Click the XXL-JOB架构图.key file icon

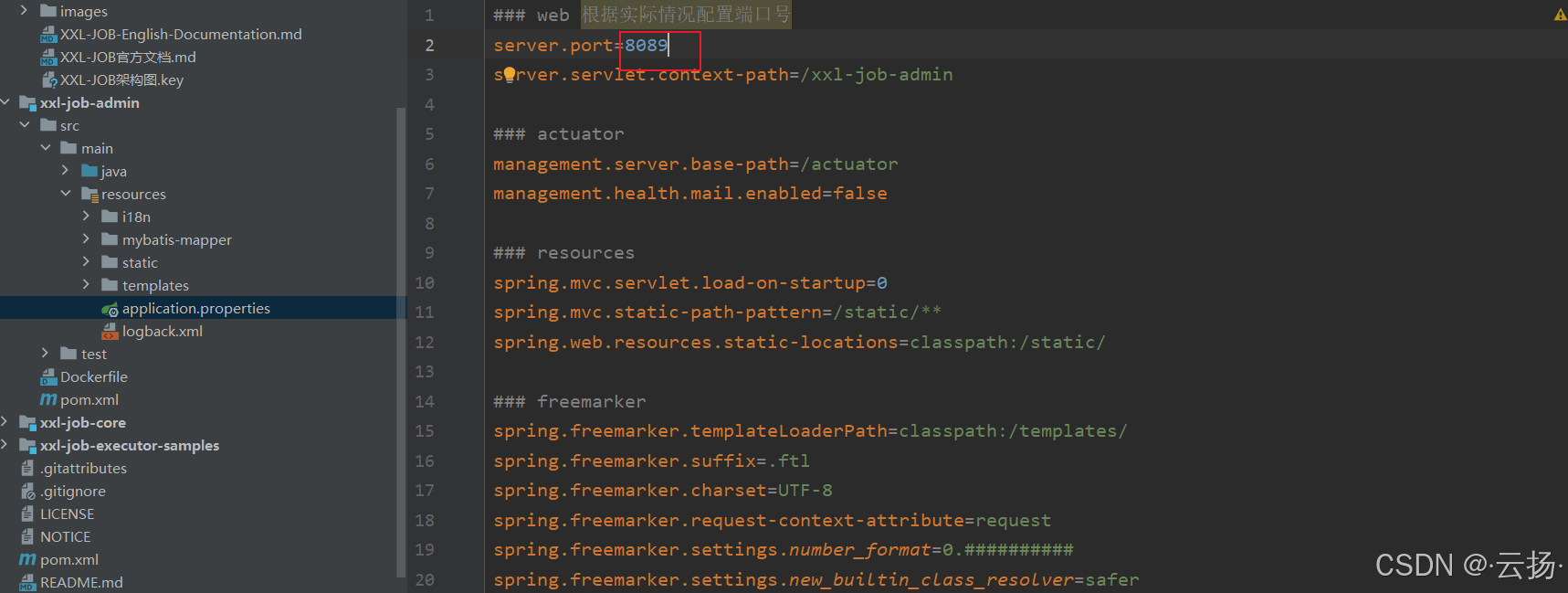[49, 79]
